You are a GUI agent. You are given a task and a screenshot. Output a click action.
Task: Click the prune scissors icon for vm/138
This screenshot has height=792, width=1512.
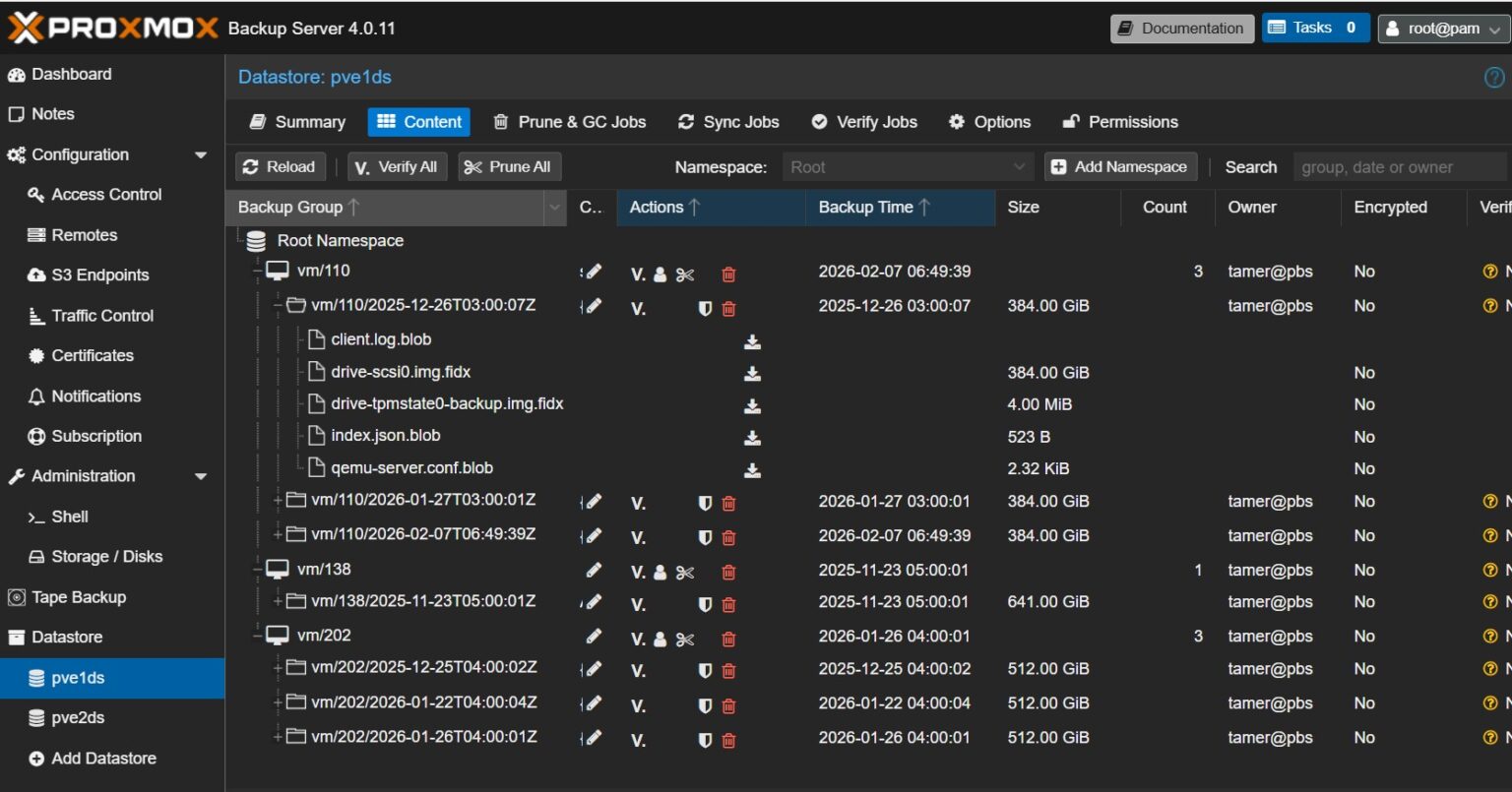685,573
